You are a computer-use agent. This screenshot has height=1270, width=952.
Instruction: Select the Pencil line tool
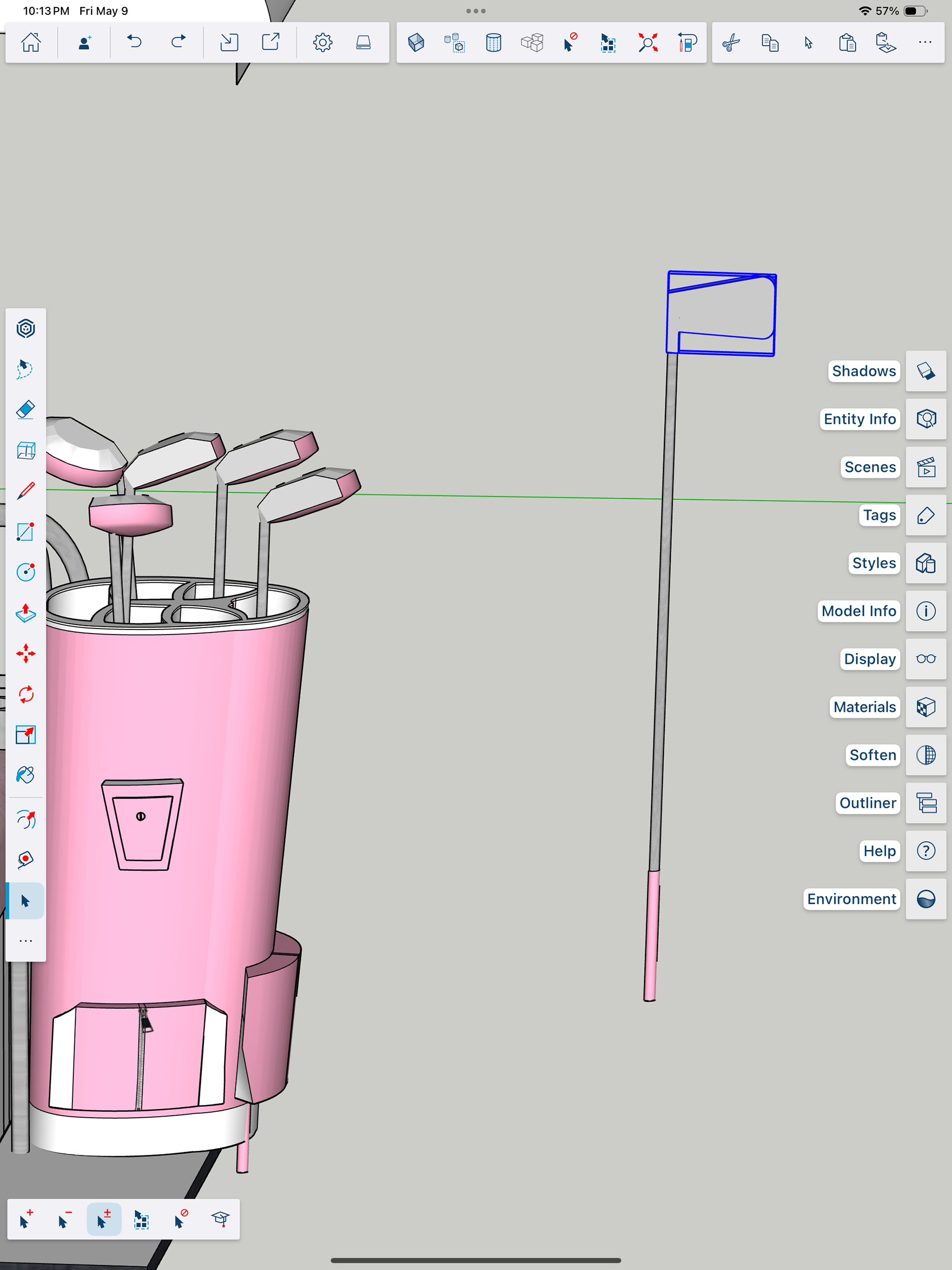click(25, 491)
